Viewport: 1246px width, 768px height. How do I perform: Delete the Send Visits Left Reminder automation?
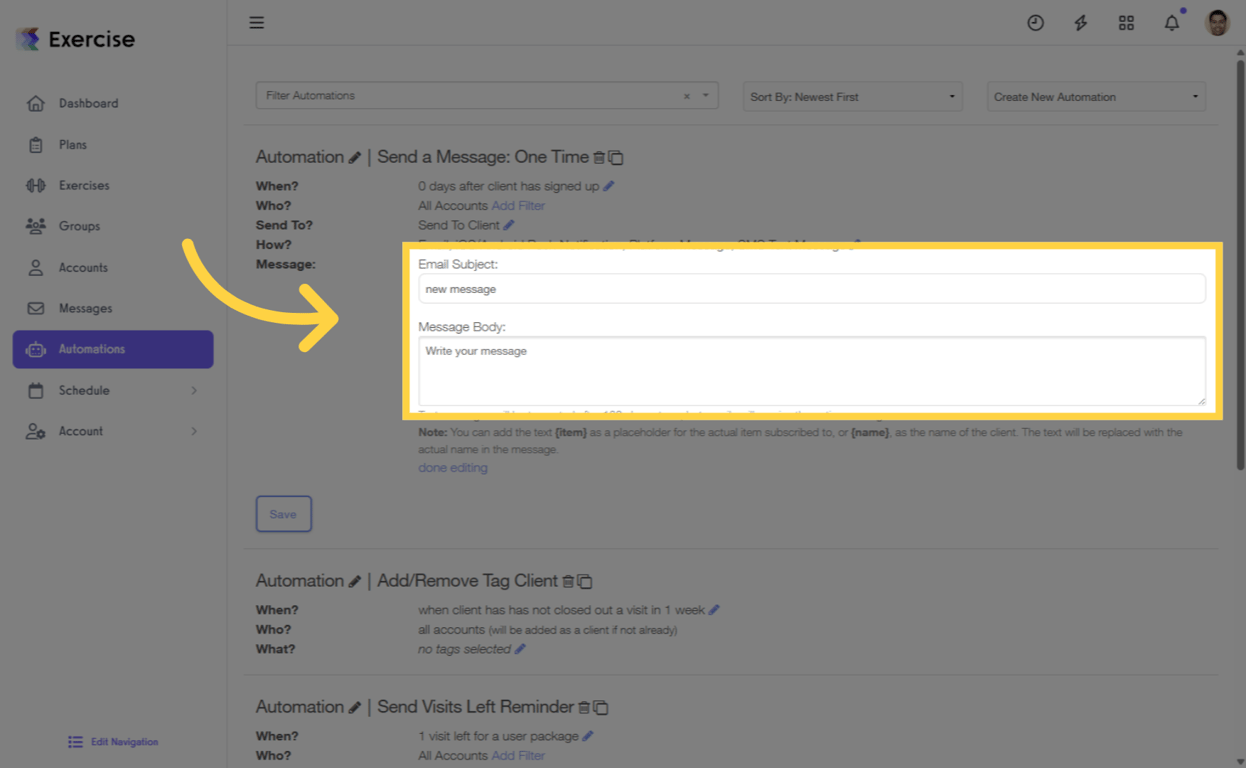(584, 708)
